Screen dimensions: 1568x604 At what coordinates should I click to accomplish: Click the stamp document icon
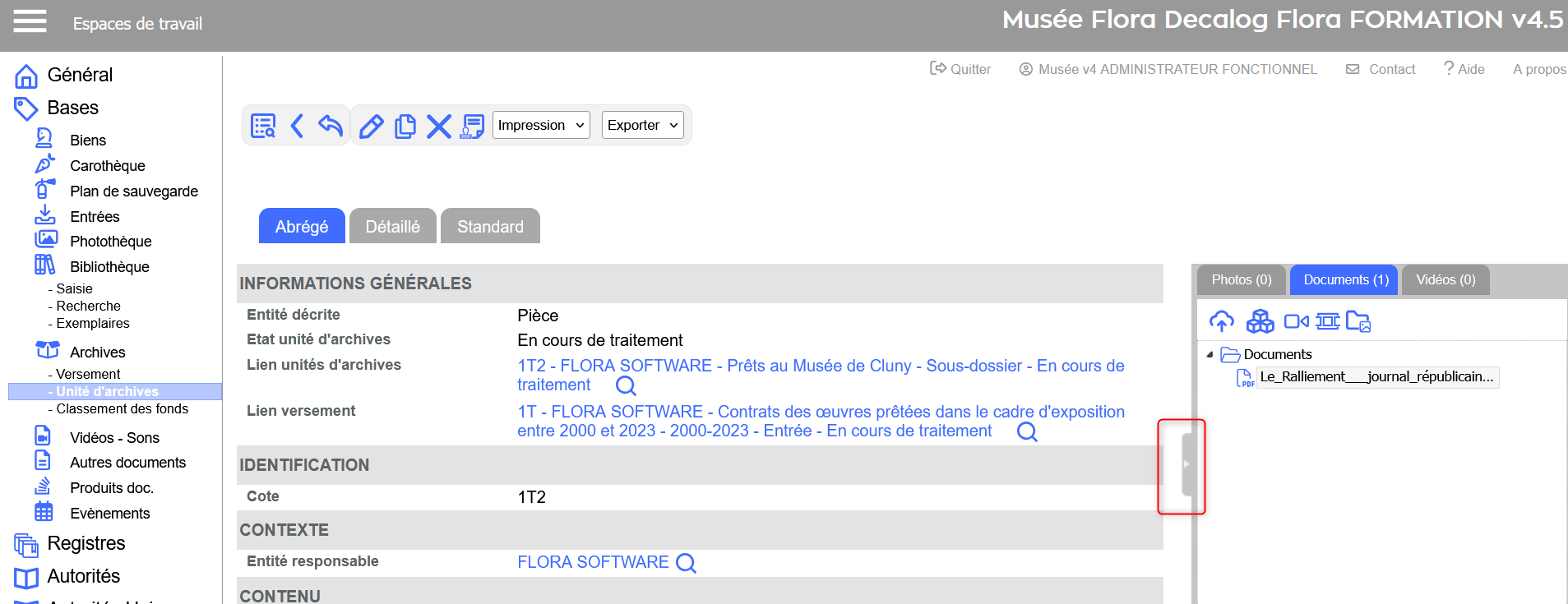tap(472, 126)
